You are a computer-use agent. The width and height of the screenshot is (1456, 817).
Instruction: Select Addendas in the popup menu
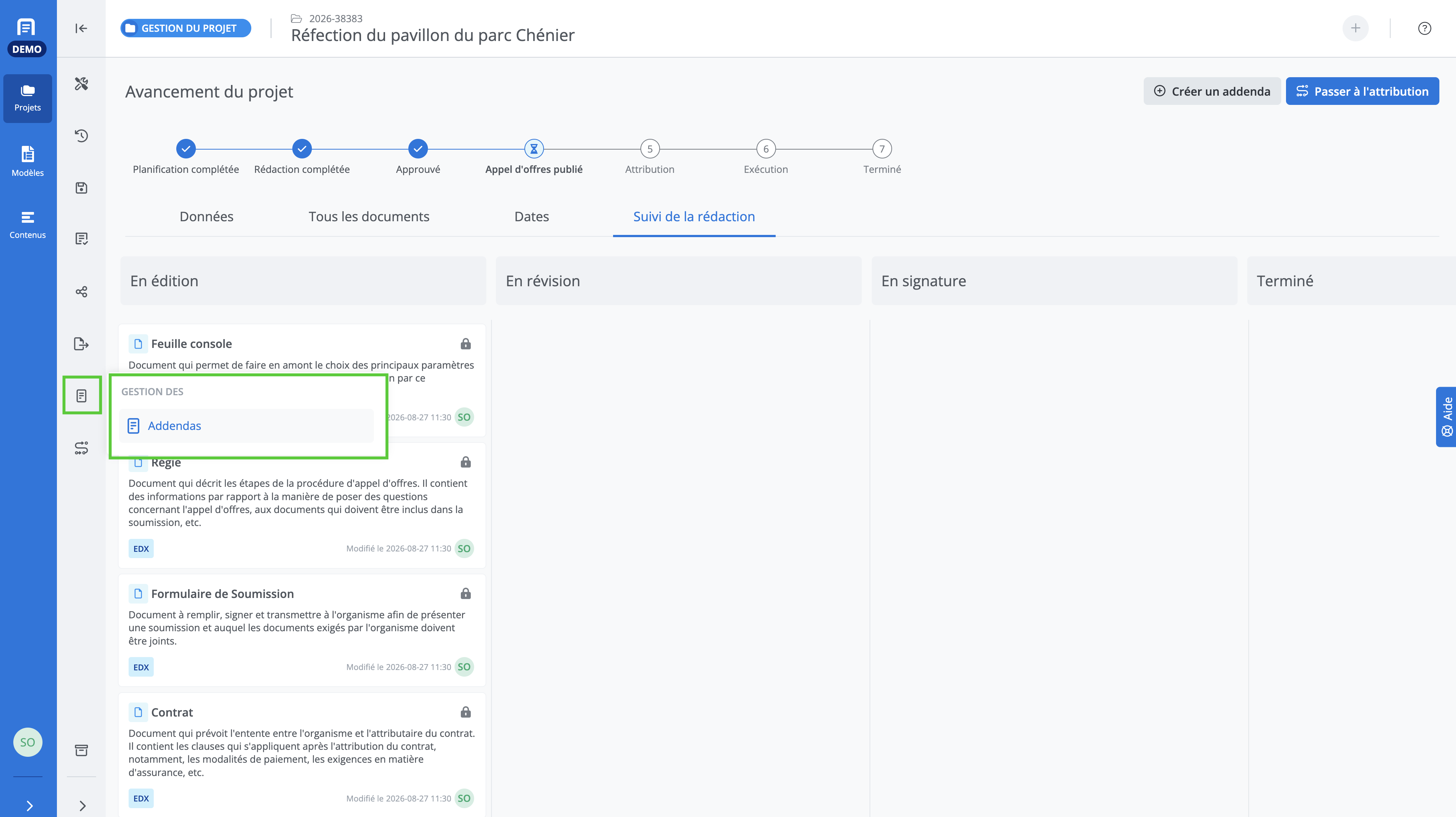pyautogui.click(x=246, y=425)
